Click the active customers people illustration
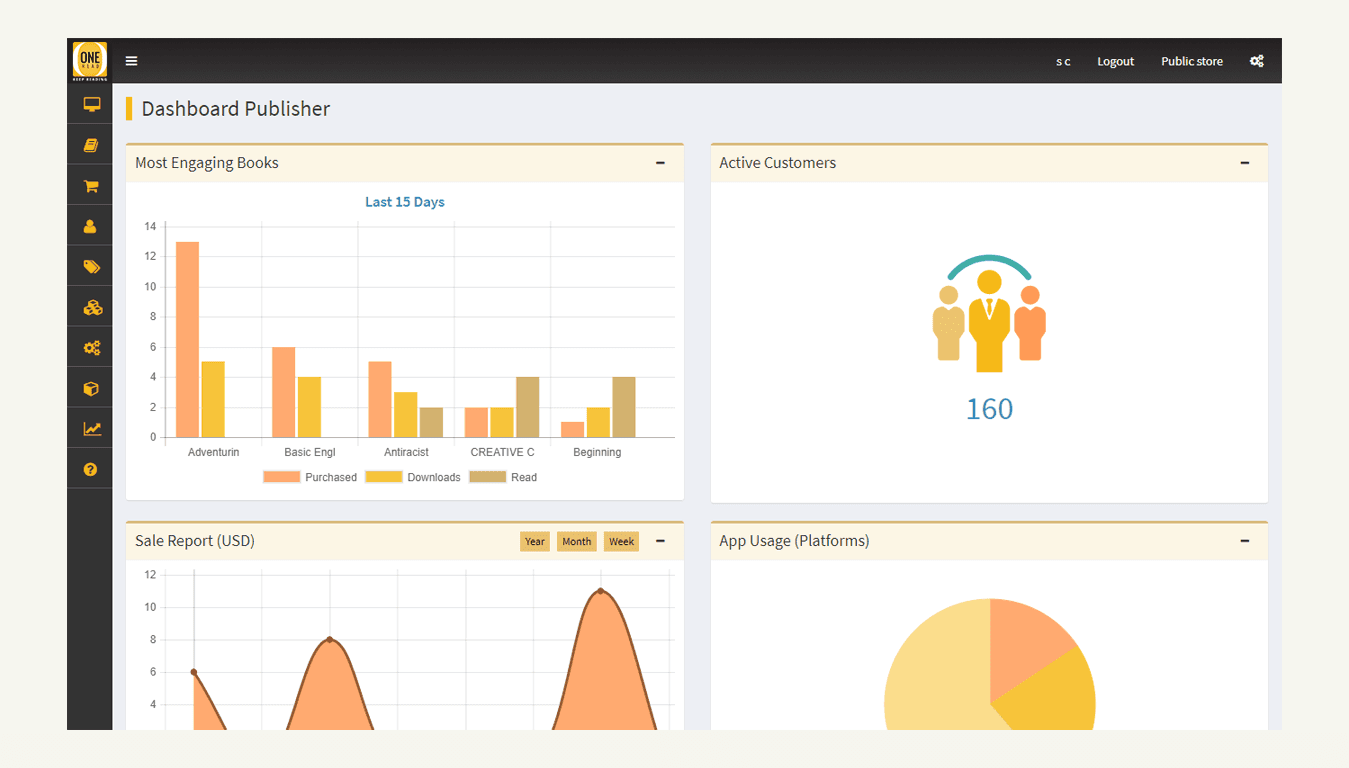Image resolution: width=1349 pixels, height=768 pixels. click(x=989, y=314)
